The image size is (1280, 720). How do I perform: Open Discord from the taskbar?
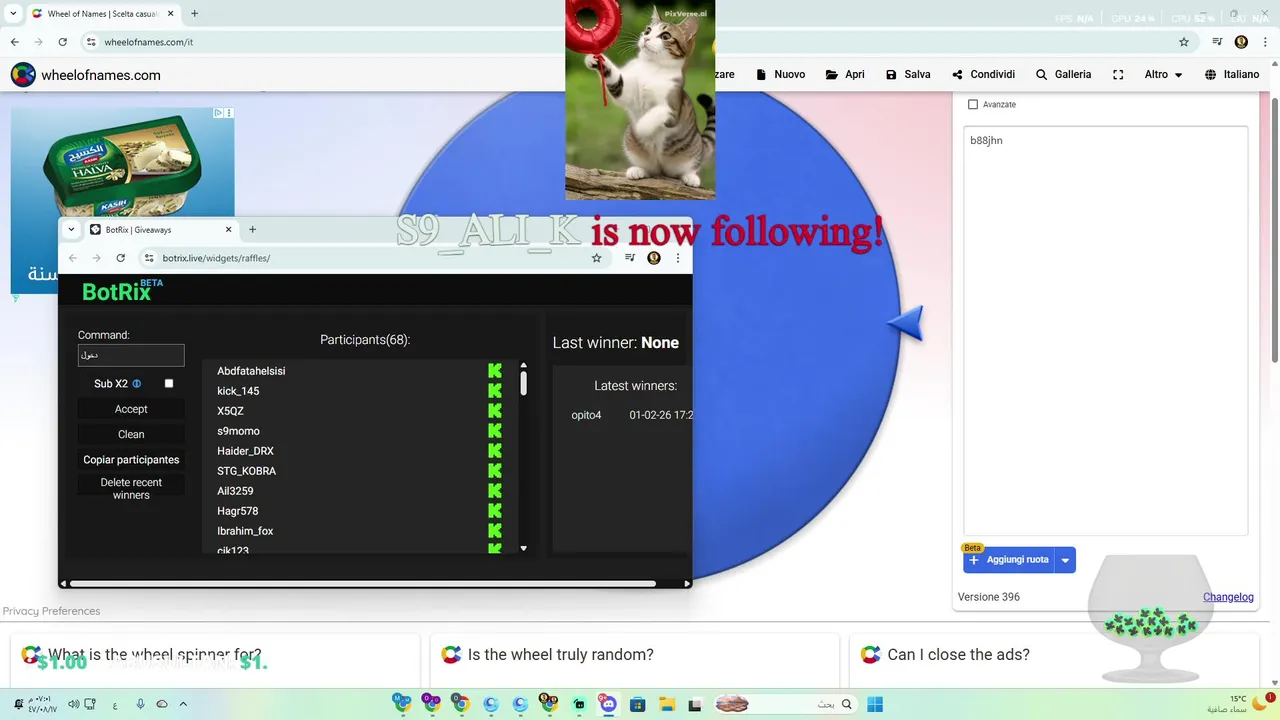point(608,704)
